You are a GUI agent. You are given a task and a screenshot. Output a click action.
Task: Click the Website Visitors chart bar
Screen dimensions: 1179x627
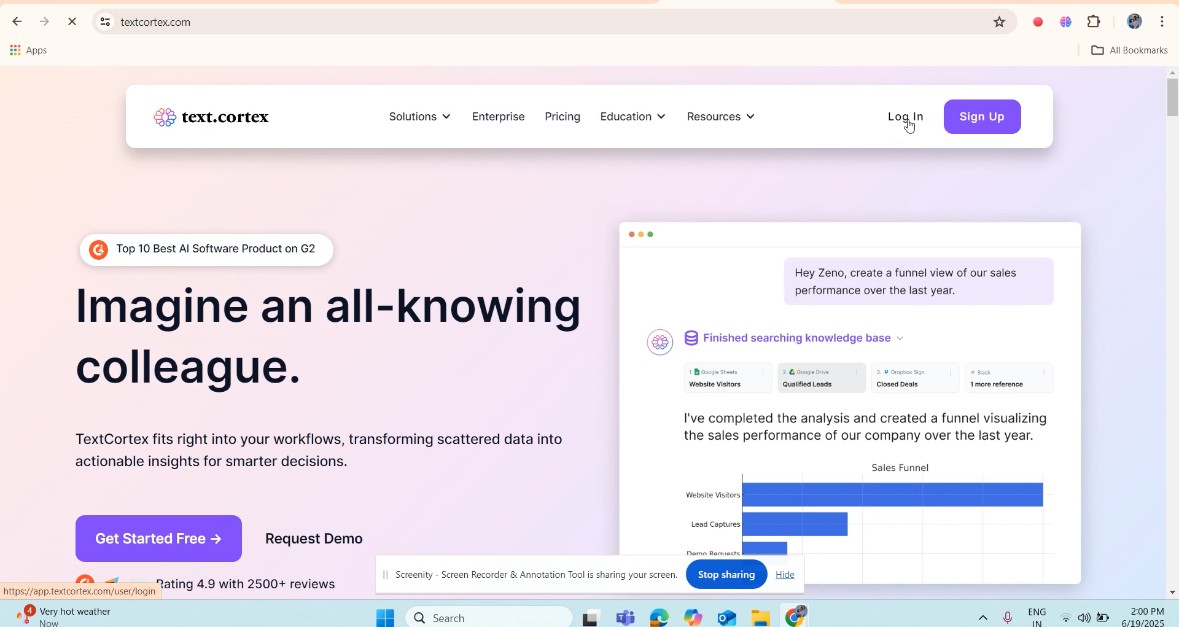coord(893,495)
